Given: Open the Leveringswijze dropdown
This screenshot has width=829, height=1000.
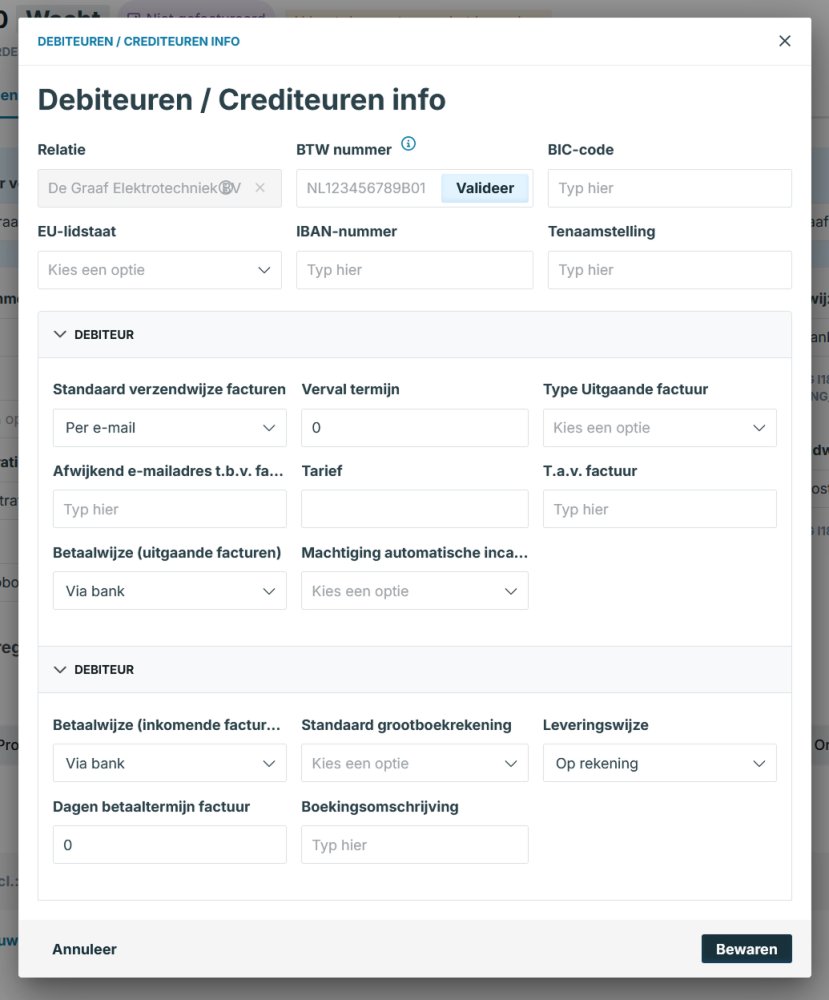Looking at the screenshot, I should (659, 763).
